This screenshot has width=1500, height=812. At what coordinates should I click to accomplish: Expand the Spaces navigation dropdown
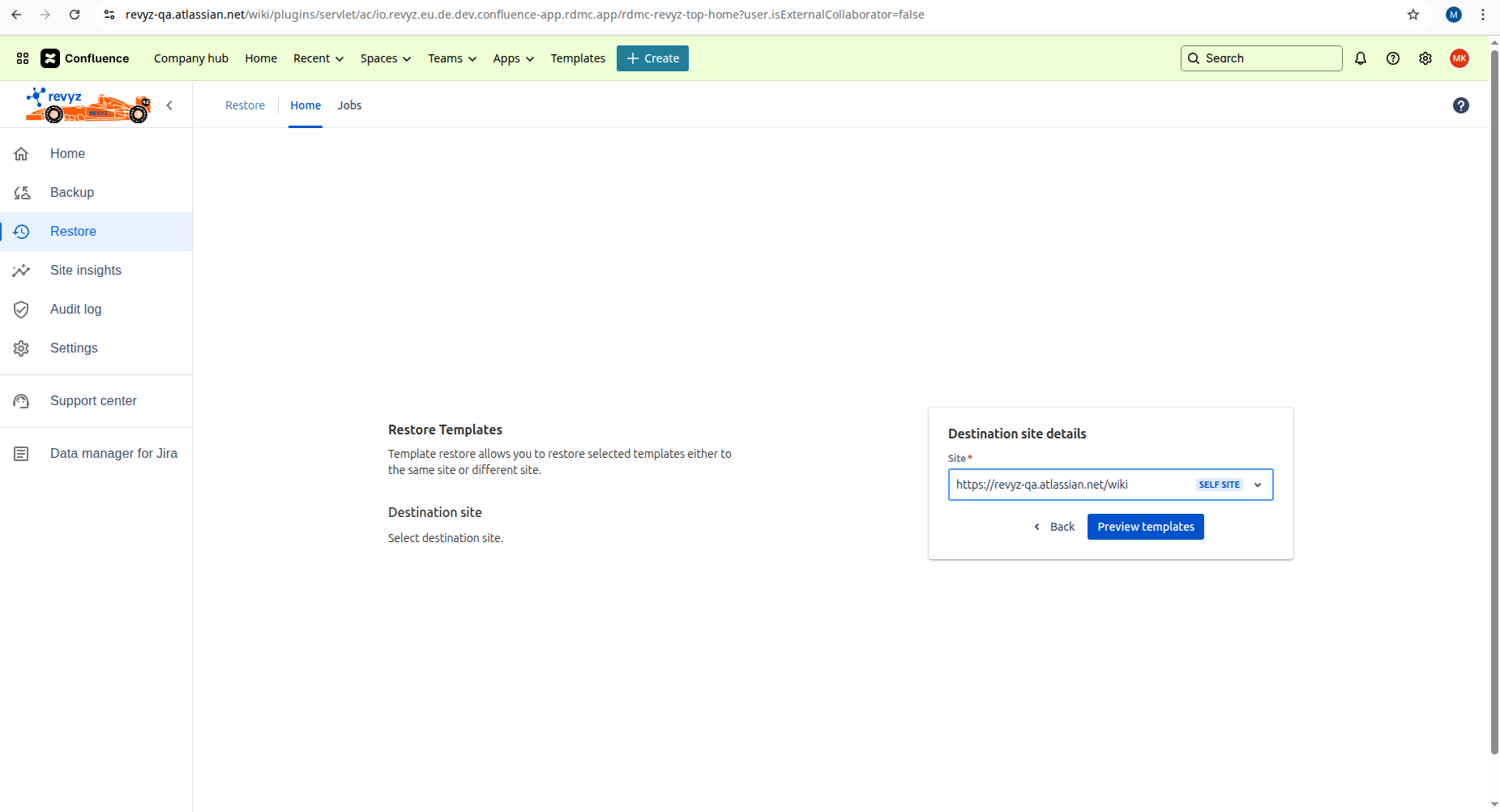coord(385,58)
